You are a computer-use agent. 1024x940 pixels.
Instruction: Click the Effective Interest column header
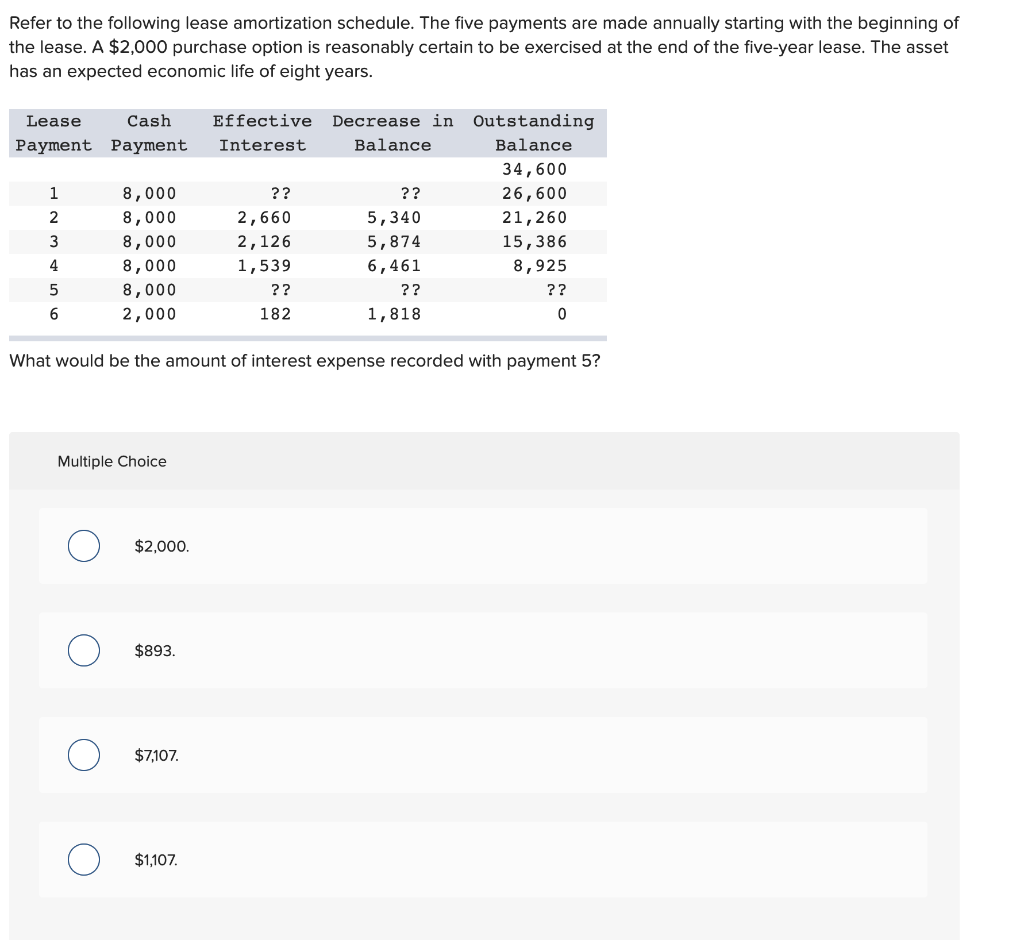point(262,133)
